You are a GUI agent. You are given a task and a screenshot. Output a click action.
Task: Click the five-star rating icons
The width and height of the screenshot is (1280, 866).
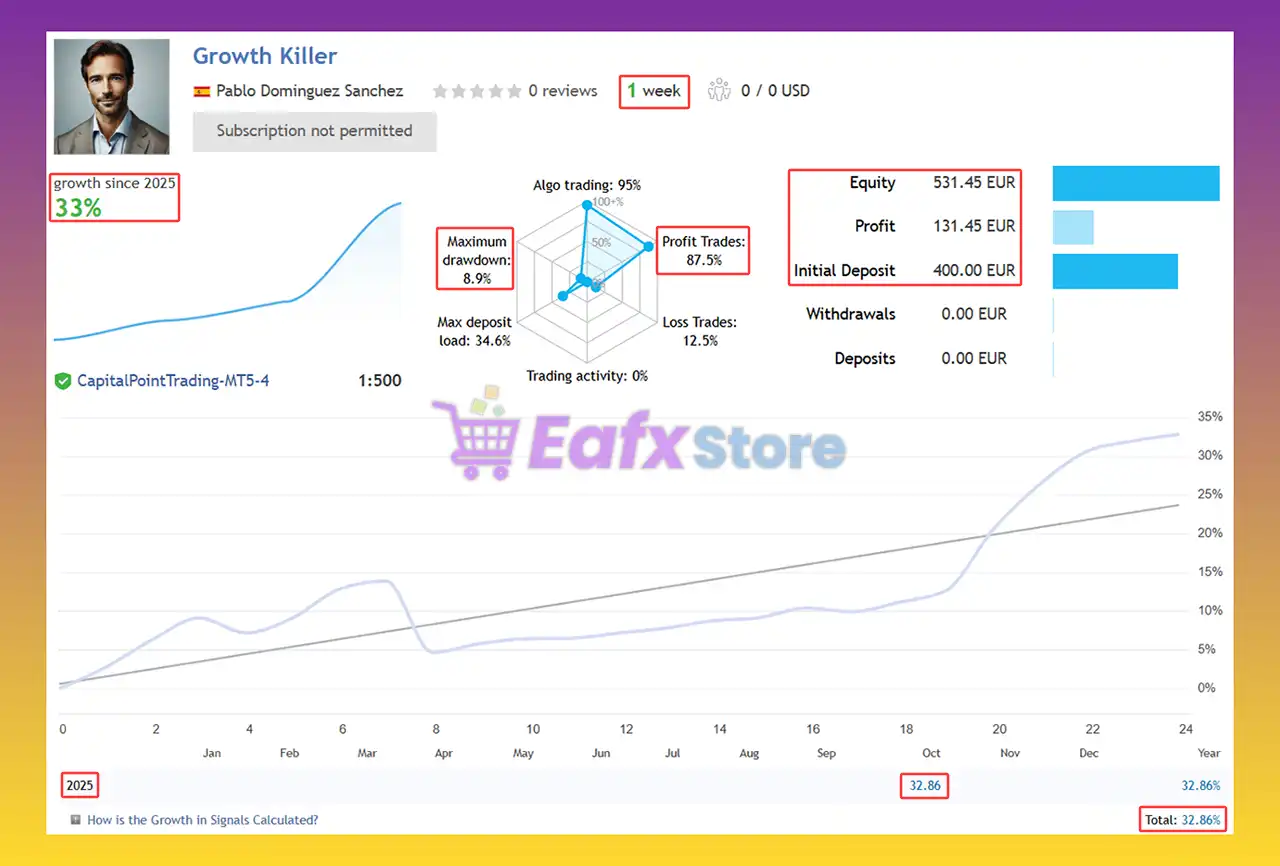coord(476,91)
